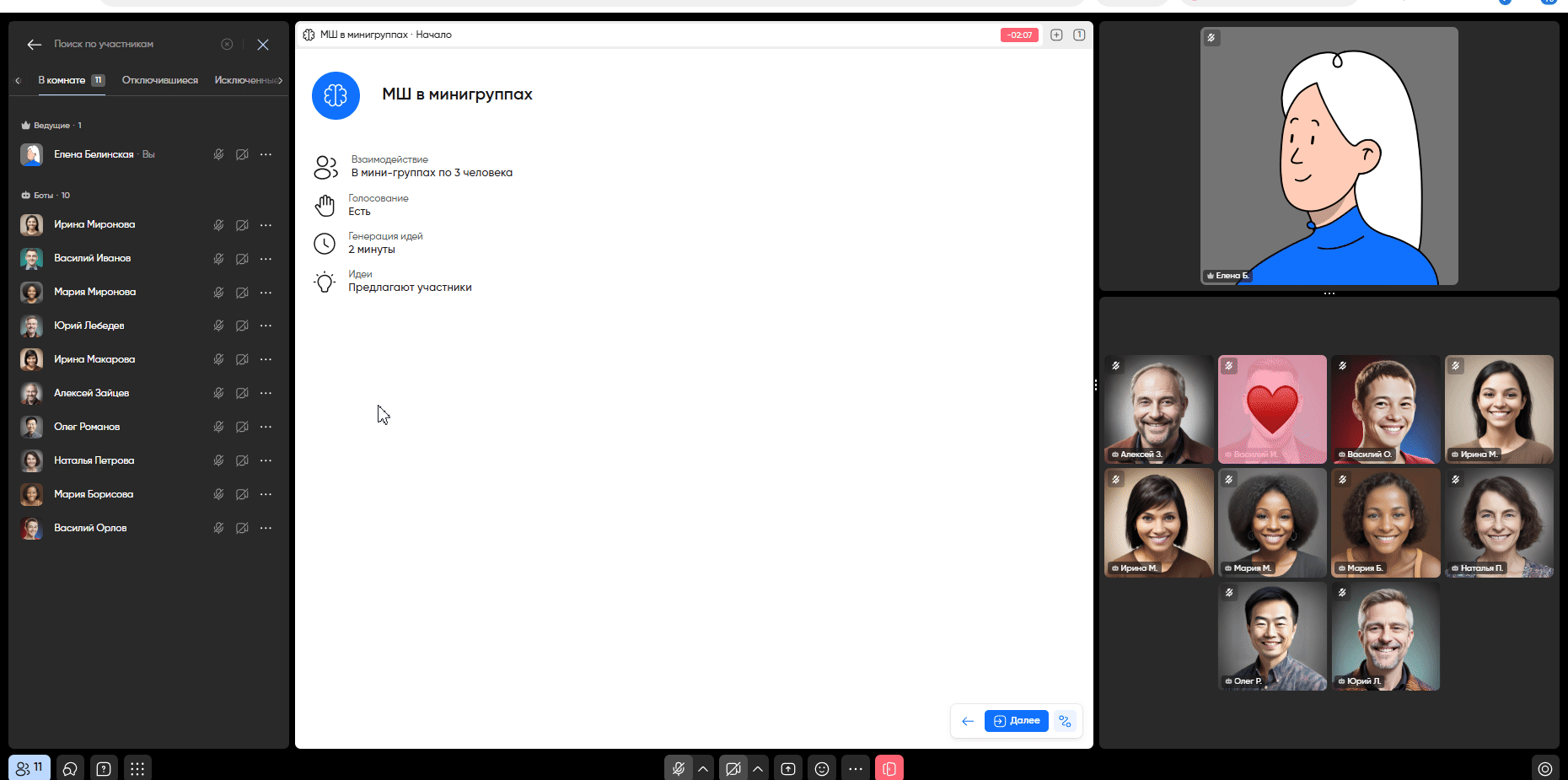Viewport: 1568px width, 780px height.
Task: Open more options for Юрий Лебедев
Action: point(266,325)
